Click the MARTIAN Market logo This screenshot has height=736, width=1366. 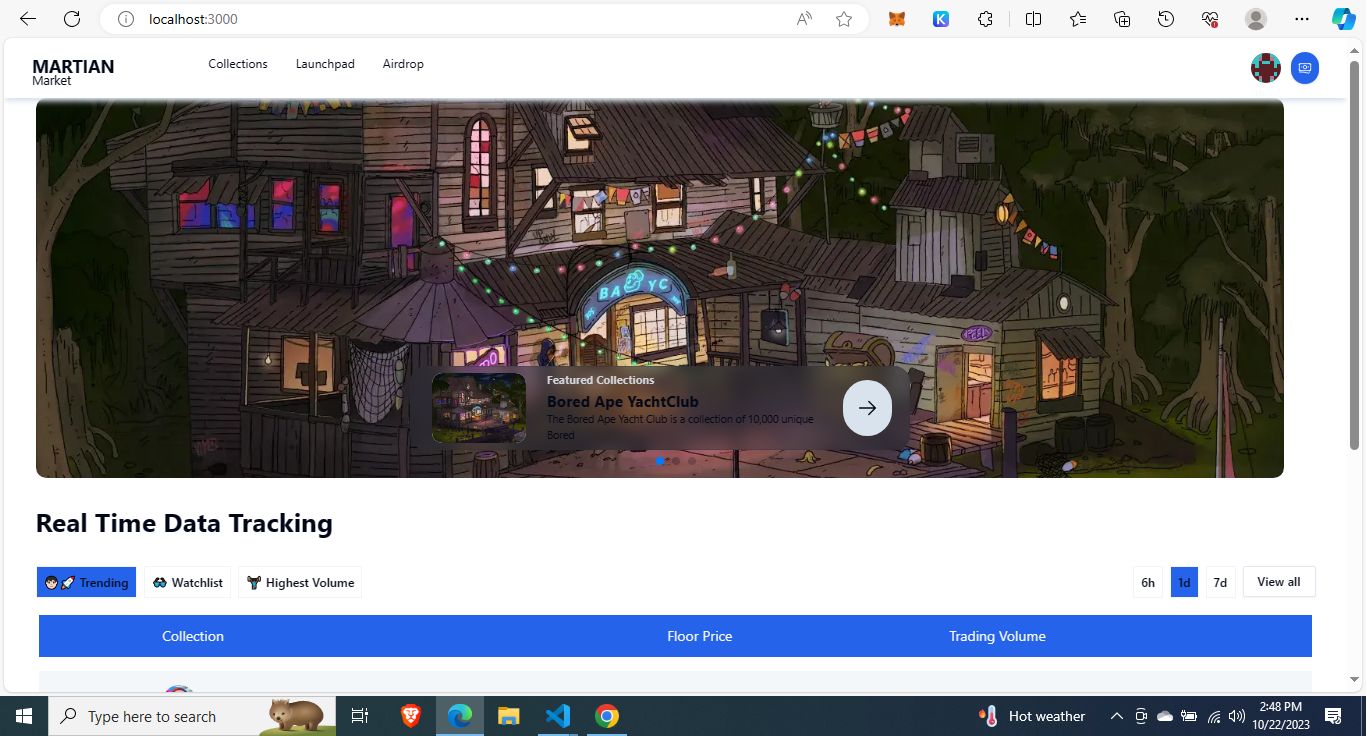(73, 71)
